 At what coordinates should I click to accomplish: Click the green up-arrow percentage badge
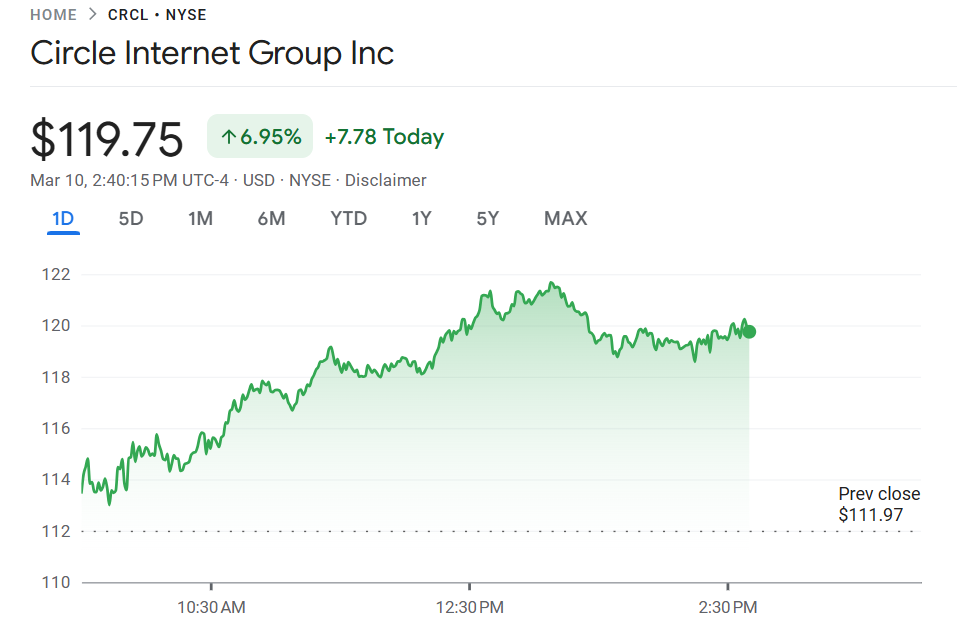coord(260,137)
